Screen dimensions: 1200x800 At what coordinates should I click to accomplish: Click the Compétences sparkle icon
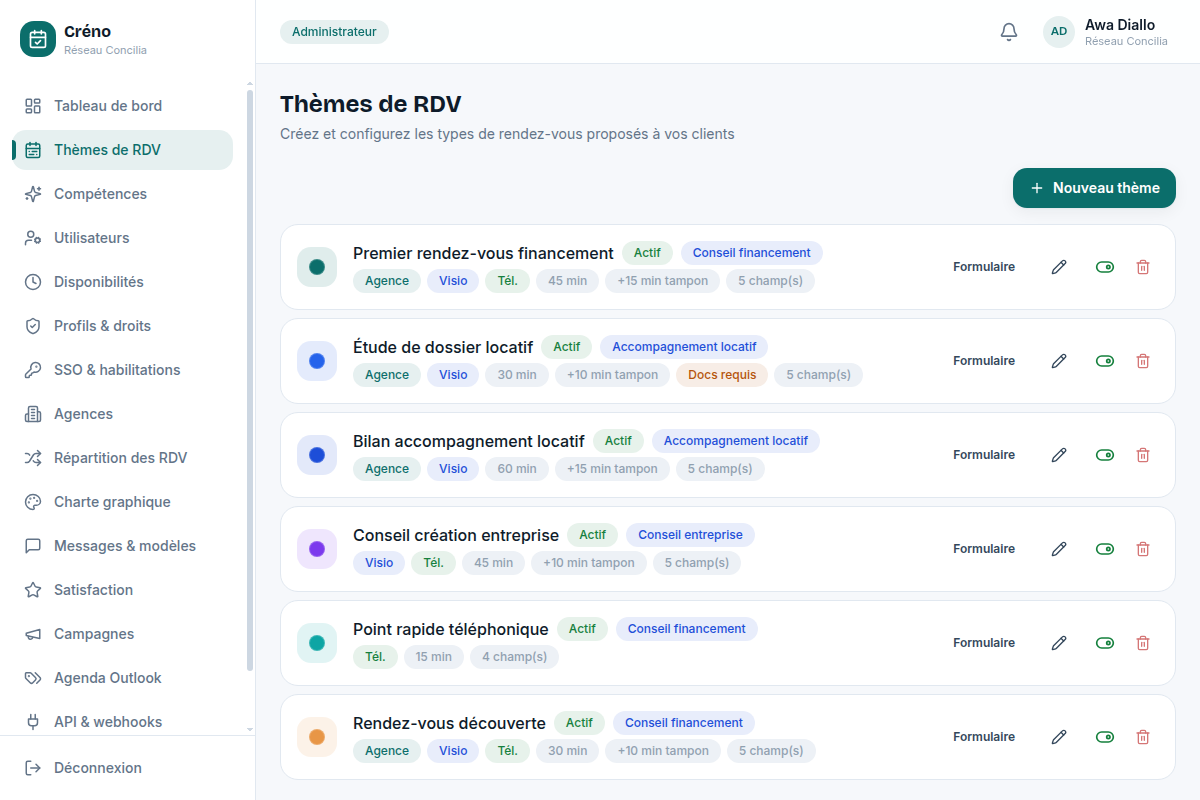33,194
